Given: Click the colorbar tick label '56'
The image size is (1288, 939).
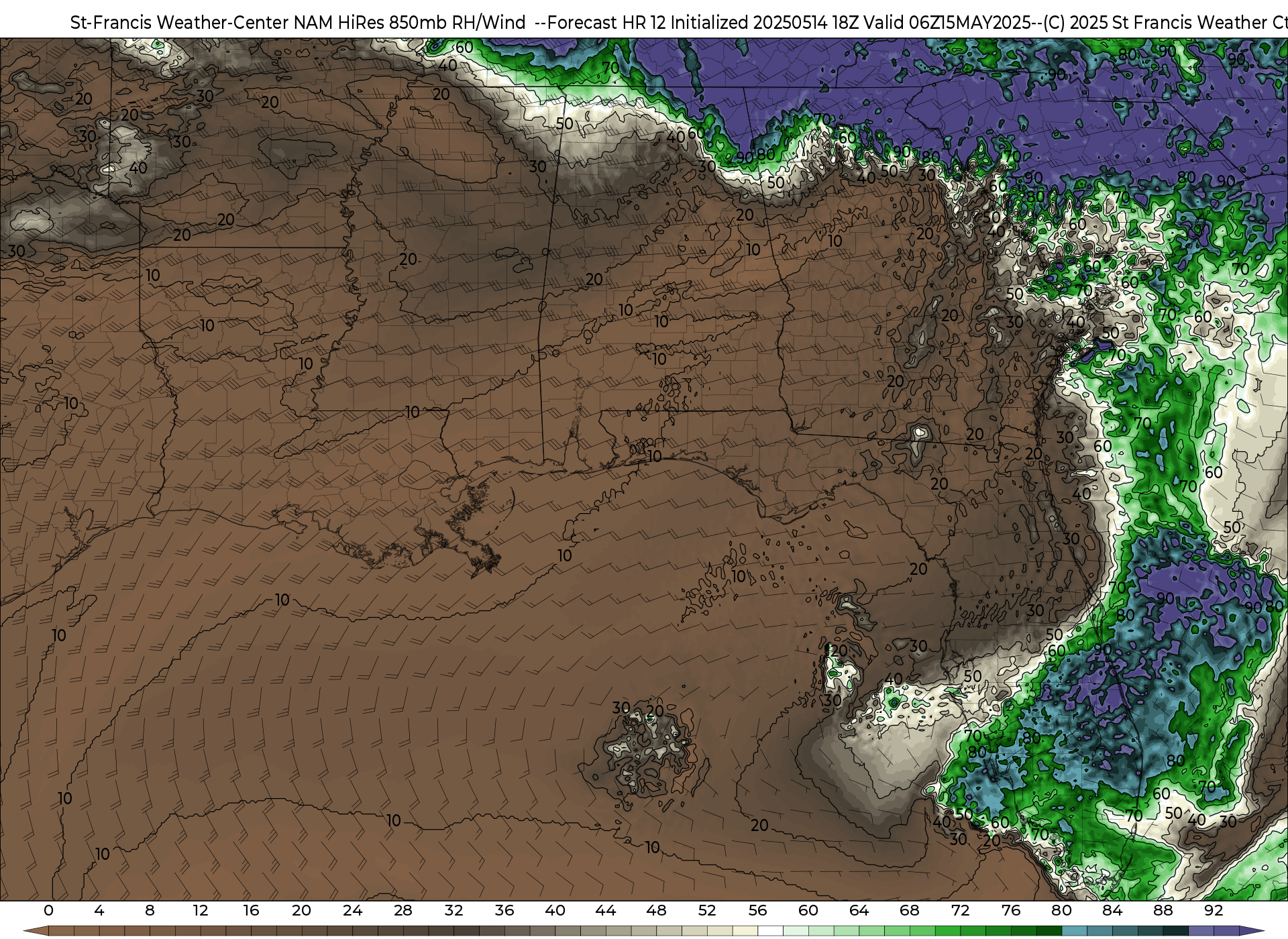Looking at the screenshot, I should coord(758,910).
